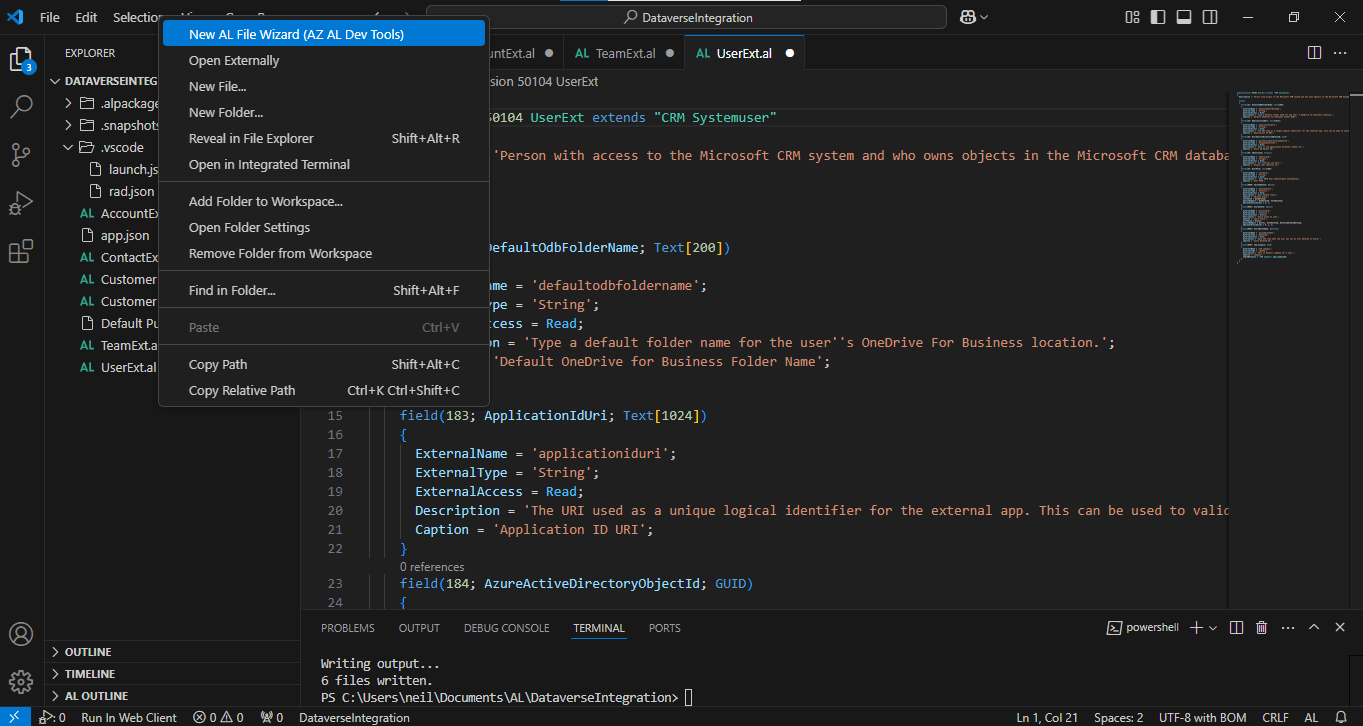This screenshot has width=1363, height=726.
Task: Click the Accounts icon in activity bar
Action: 21,635
